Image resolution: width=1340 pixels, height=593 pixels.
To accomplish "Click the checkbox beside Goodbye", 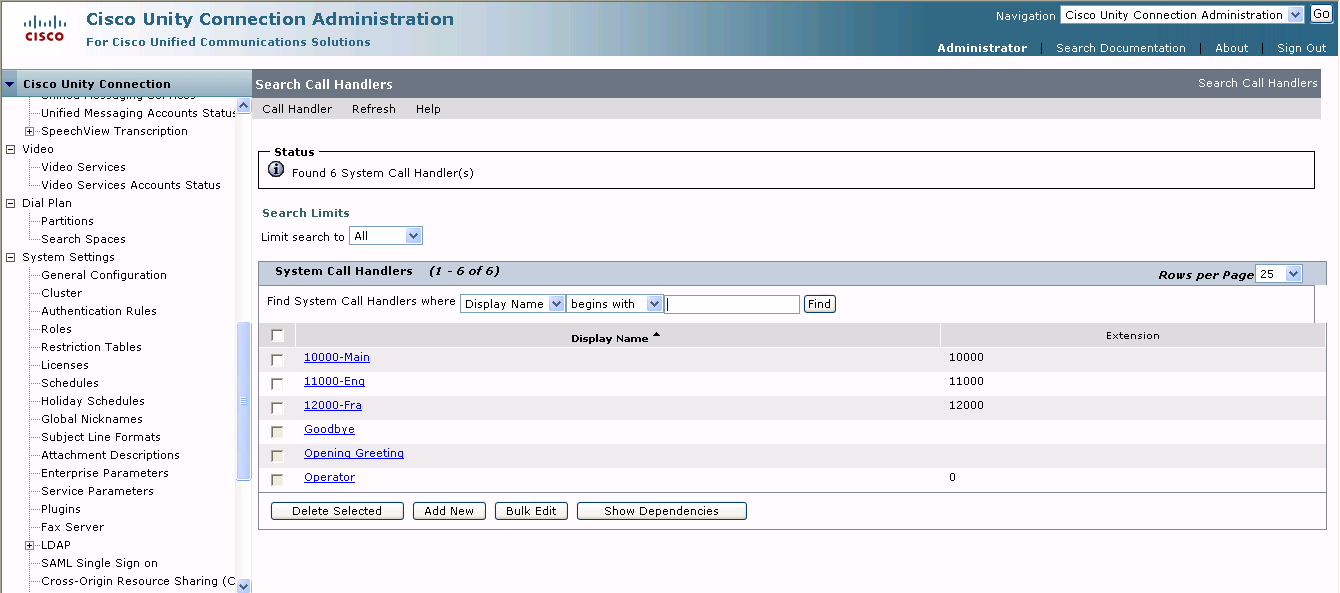I will 277,431.
